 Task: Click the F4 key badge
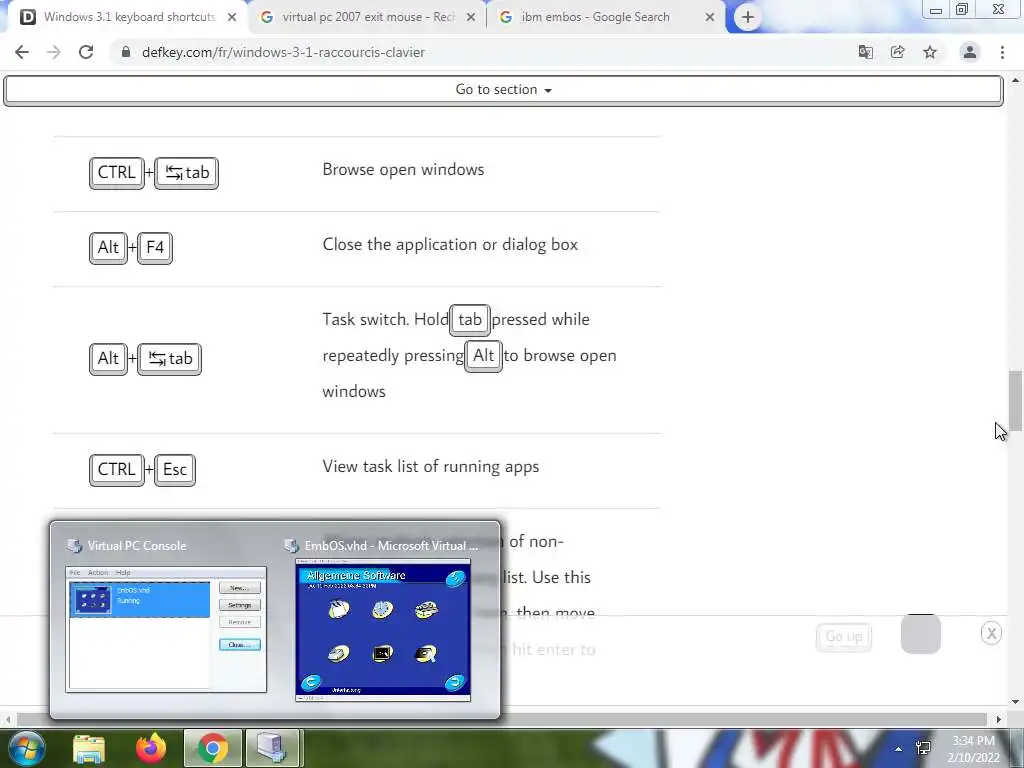coord(155,248)
